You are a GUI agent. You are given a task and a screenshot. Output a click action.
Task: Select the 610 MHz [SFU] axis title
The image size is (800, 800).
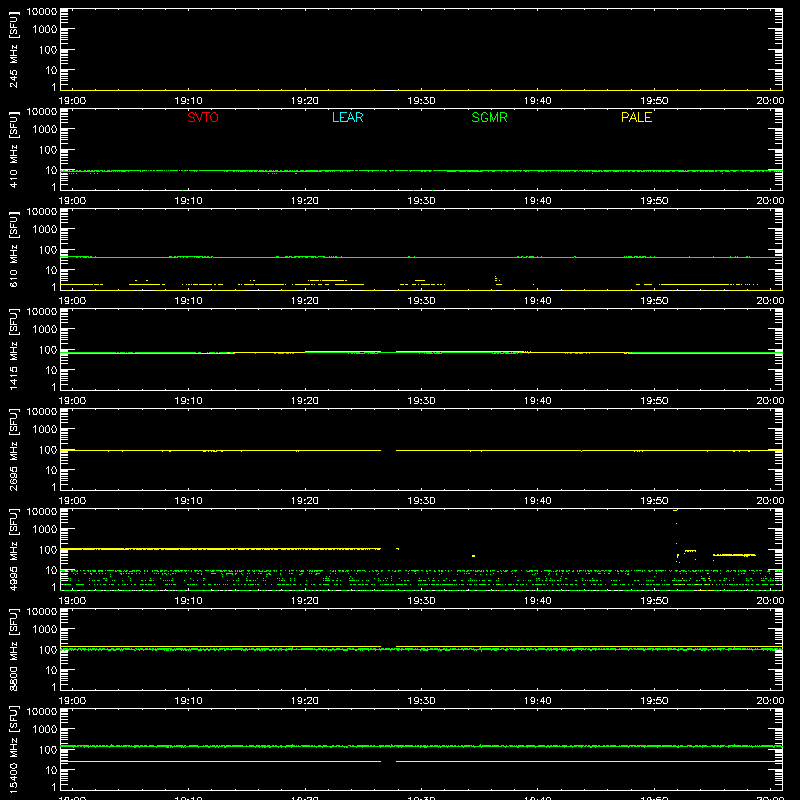tap(13, 249)
